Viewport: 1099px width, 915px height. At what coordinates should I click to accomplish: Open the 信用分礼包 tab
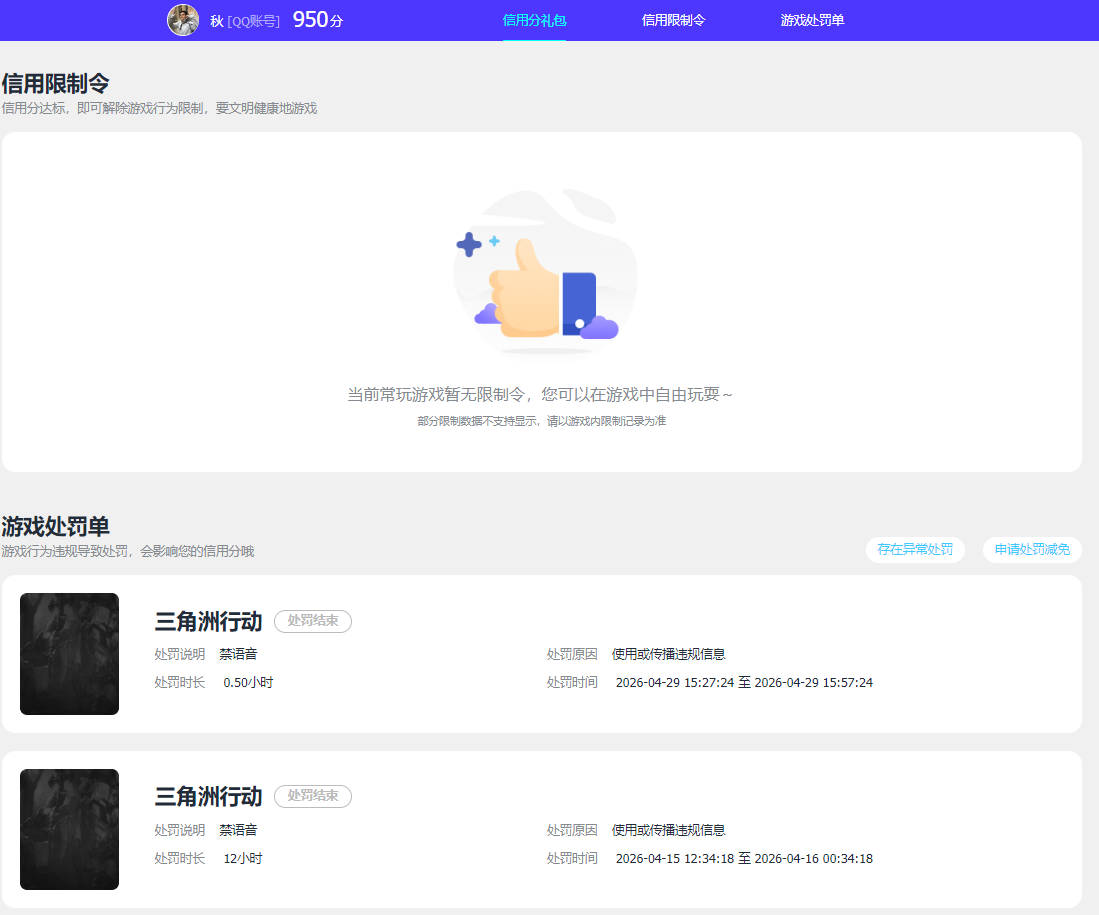click(x=534, y=20)
